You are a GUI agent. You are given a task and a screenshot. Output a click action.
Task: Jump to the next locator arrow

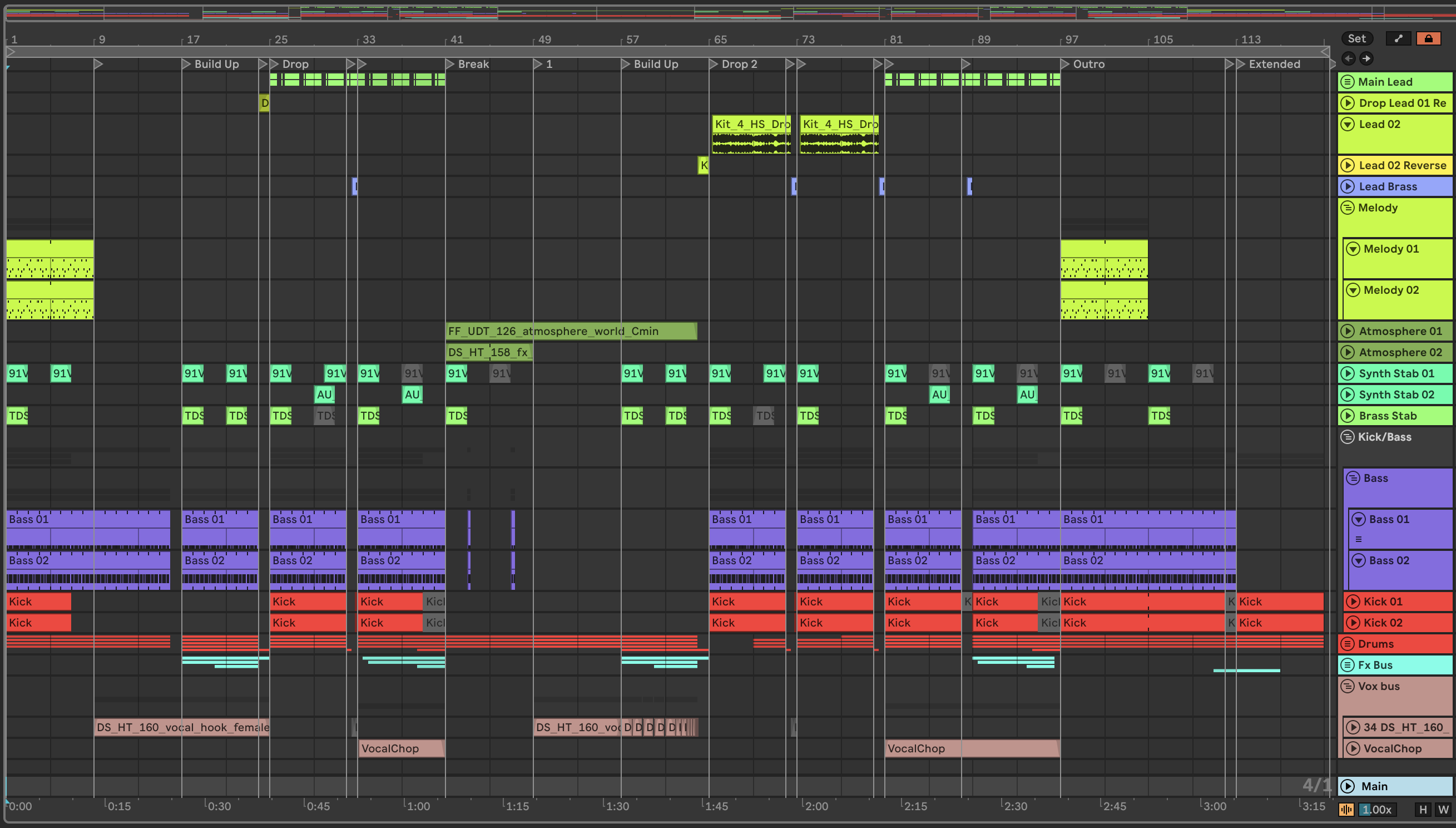coord(1366,58)
